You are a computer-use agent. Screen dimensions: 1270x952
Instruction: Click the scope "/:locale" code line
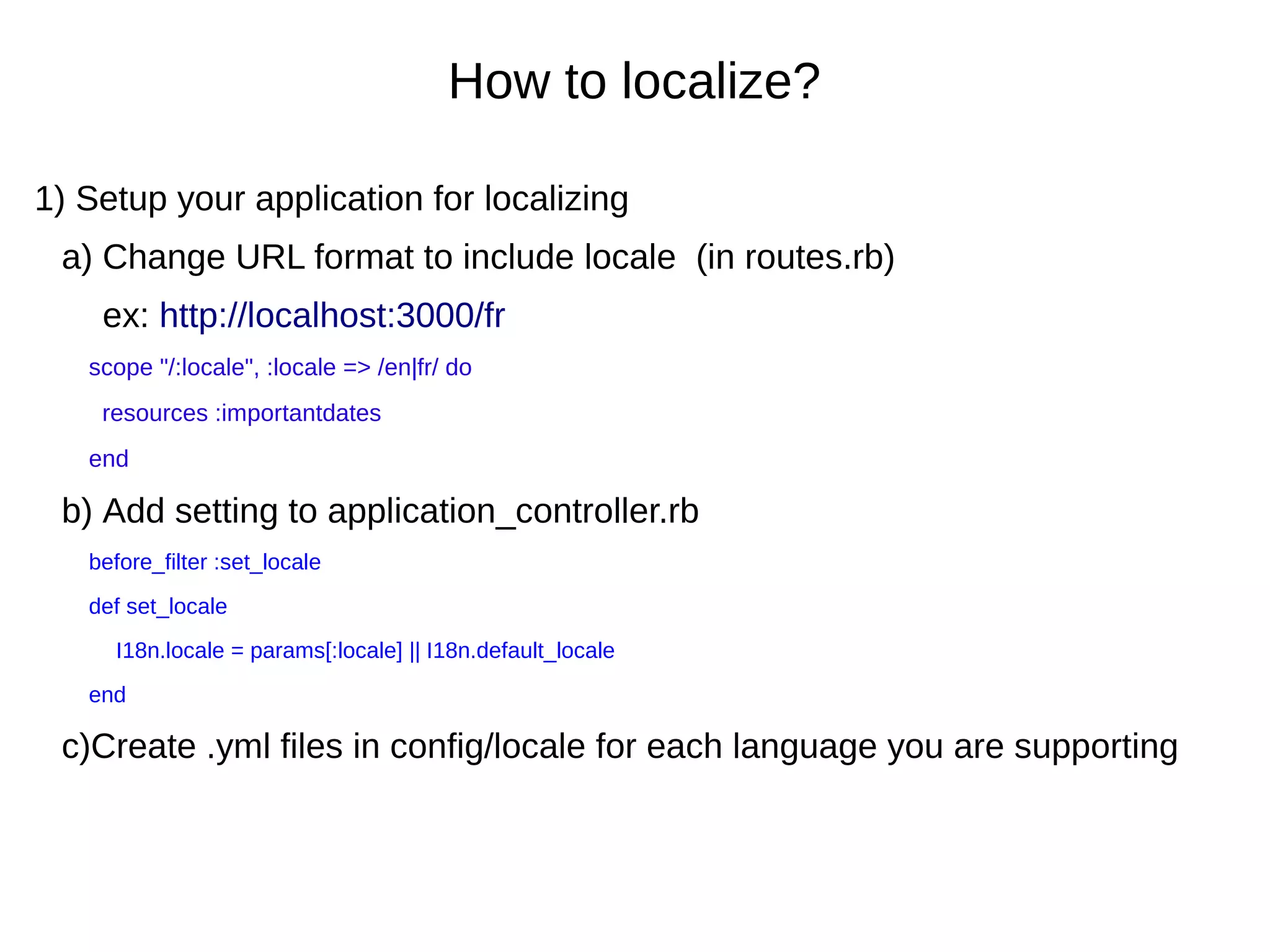pos(279,368)
